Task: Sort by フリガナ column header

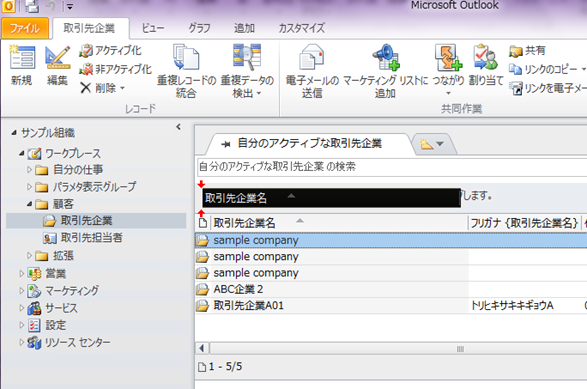Action: tap(524, 223)
